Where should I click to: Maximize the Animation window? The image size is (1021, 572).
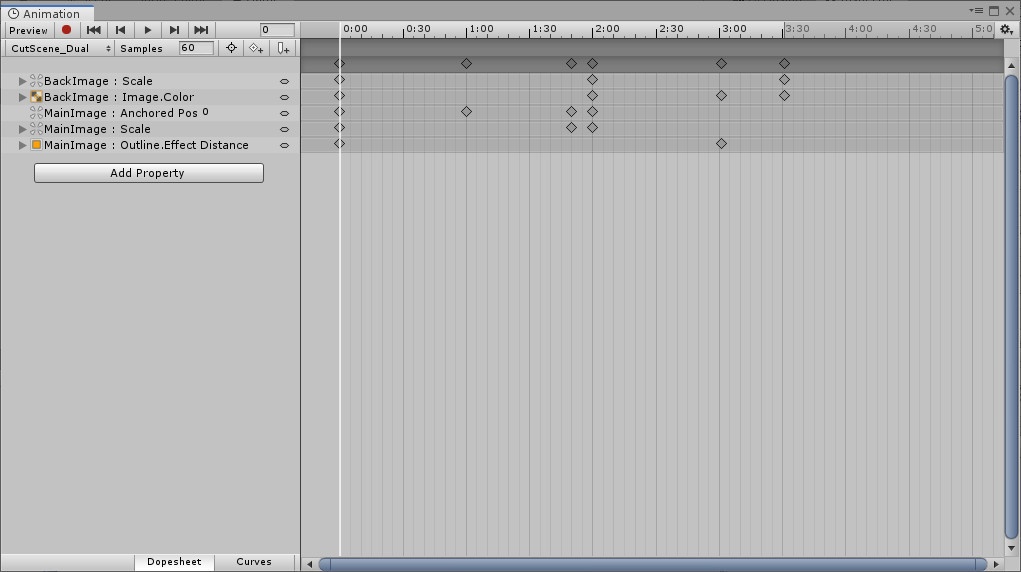pos(994,10)
